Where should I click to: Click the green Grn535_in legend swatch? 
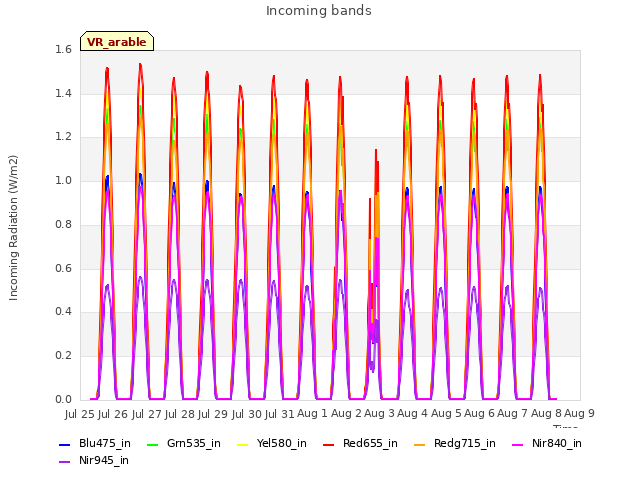click(x=152, y=444)
